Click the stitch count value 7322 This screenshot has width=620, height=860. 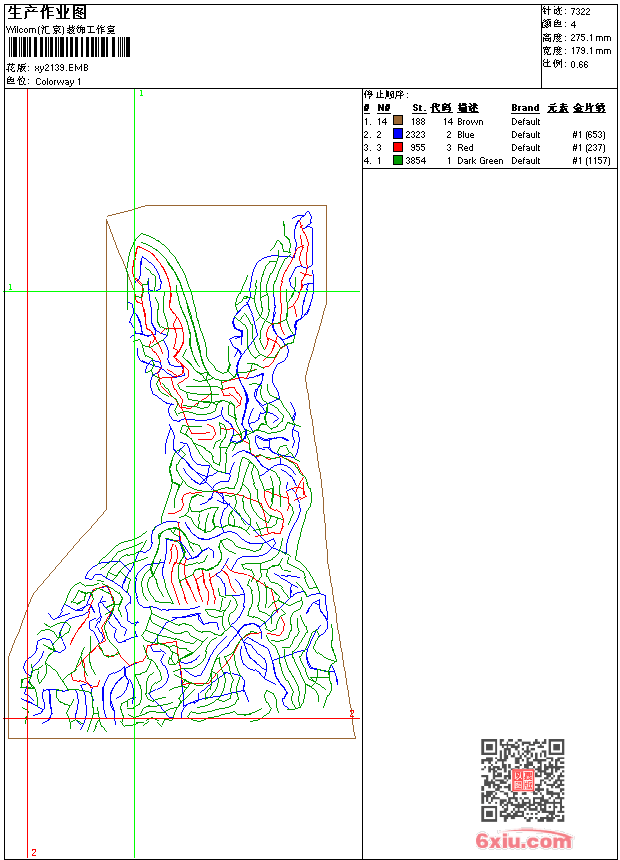581,11
